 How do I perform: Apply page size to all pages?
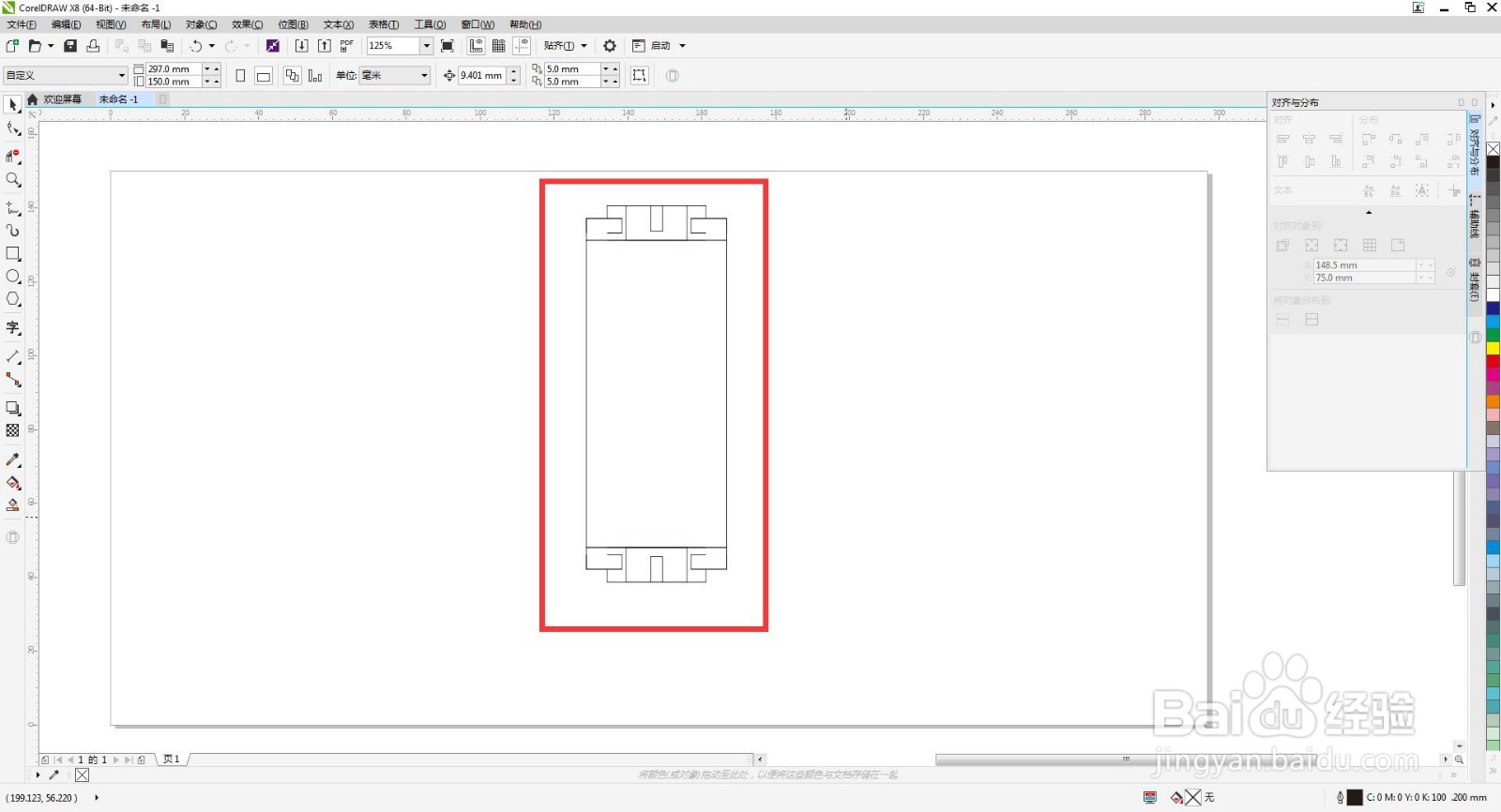pos(293,75)
